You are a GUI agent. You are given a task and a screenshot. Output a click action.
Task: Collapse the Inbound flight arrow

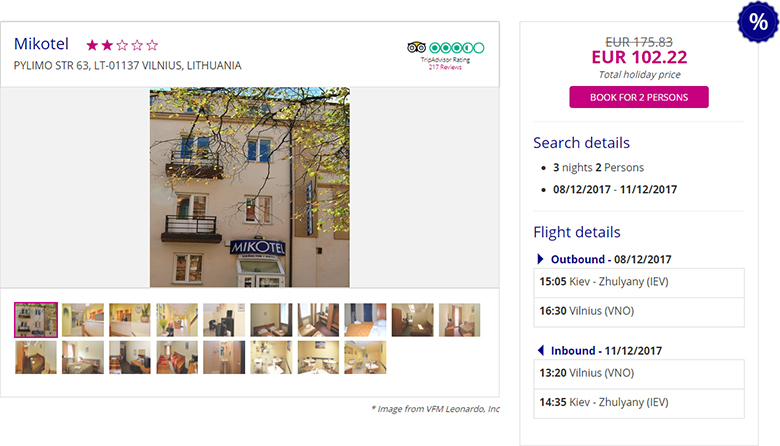[540, 351]
